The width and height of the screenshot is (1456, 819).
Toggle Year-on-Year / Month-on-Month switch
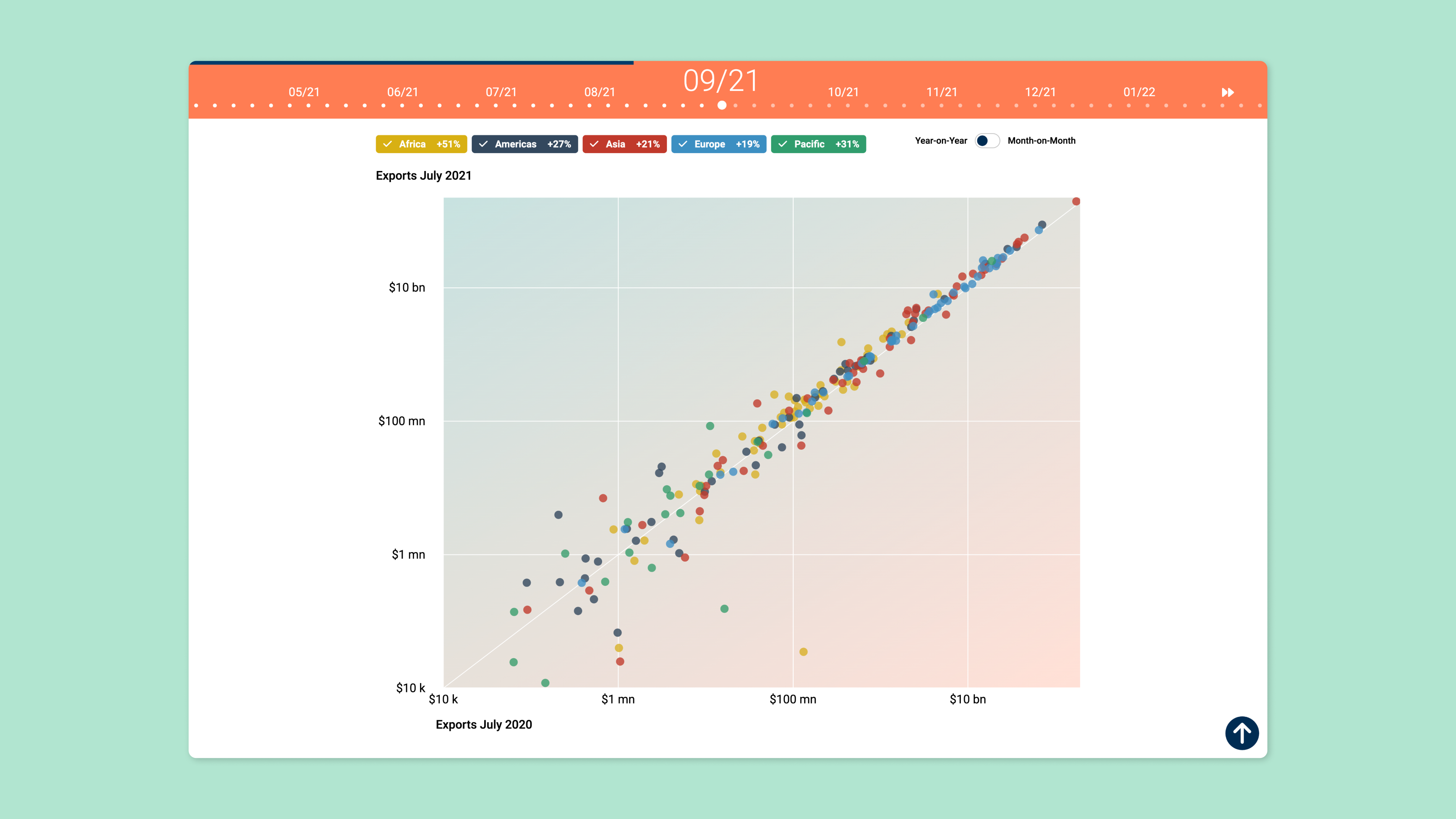pyautogui.click(x=987, y=141)
